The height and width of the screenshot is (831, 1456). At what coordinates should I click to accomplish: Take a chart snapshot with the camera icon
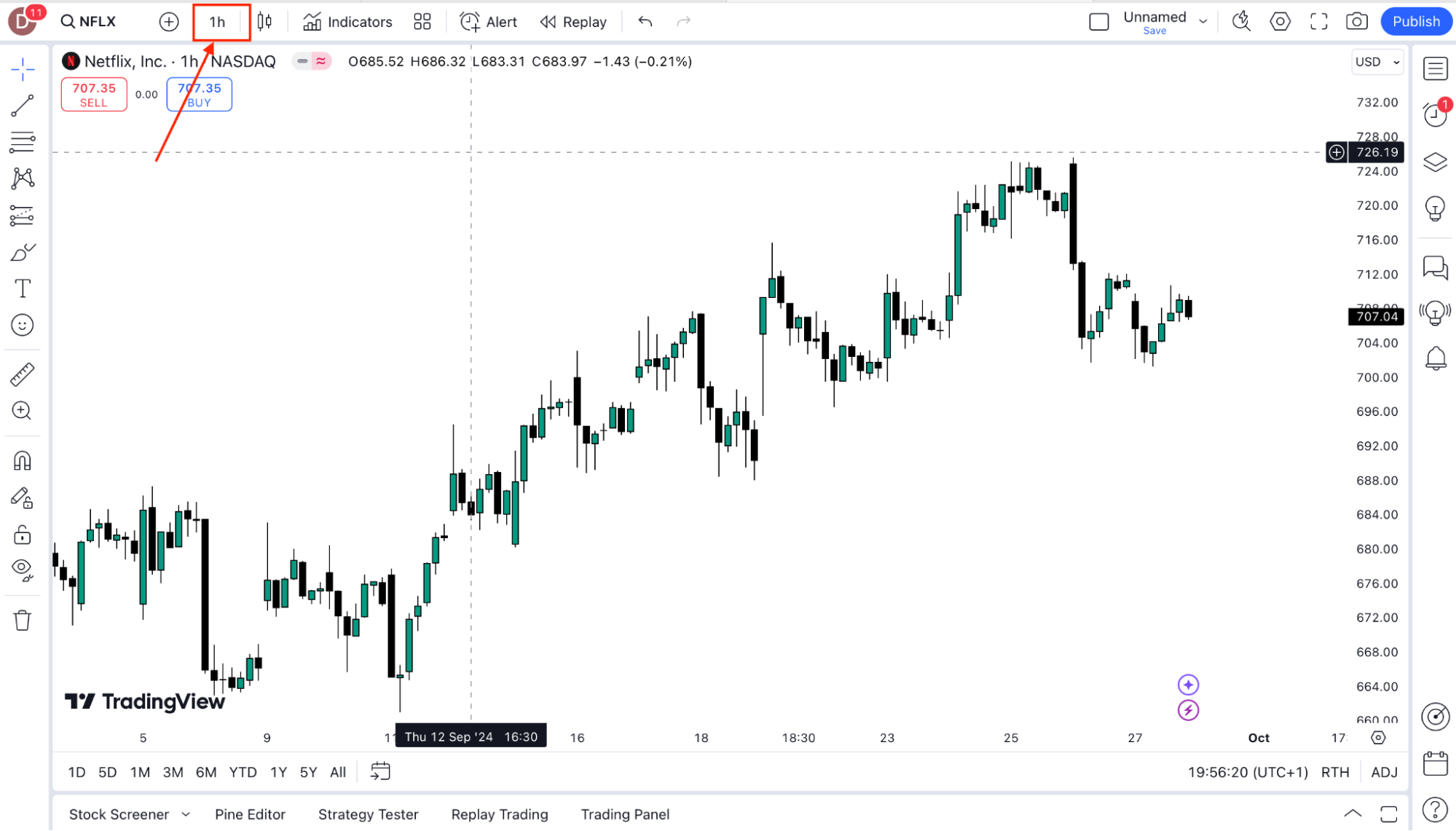pos(1356,22)
